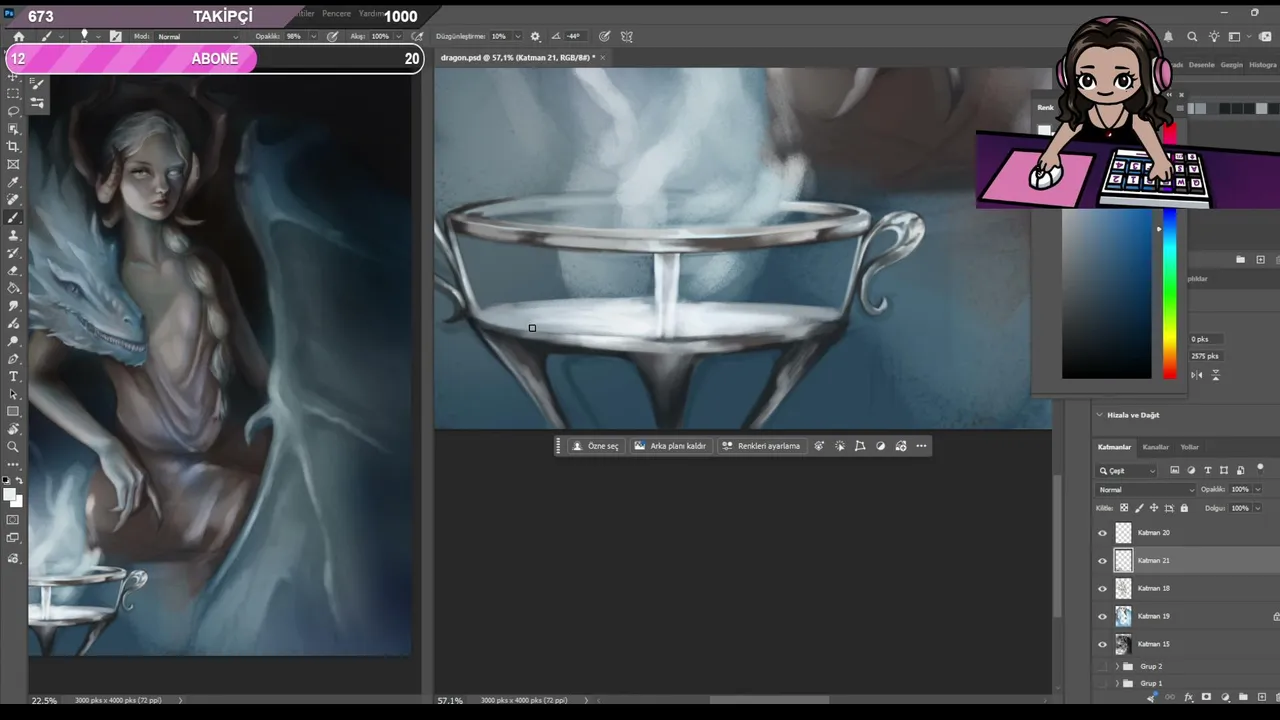Open layer blend mode Normal dropdown

click(x=1146, y=490)
